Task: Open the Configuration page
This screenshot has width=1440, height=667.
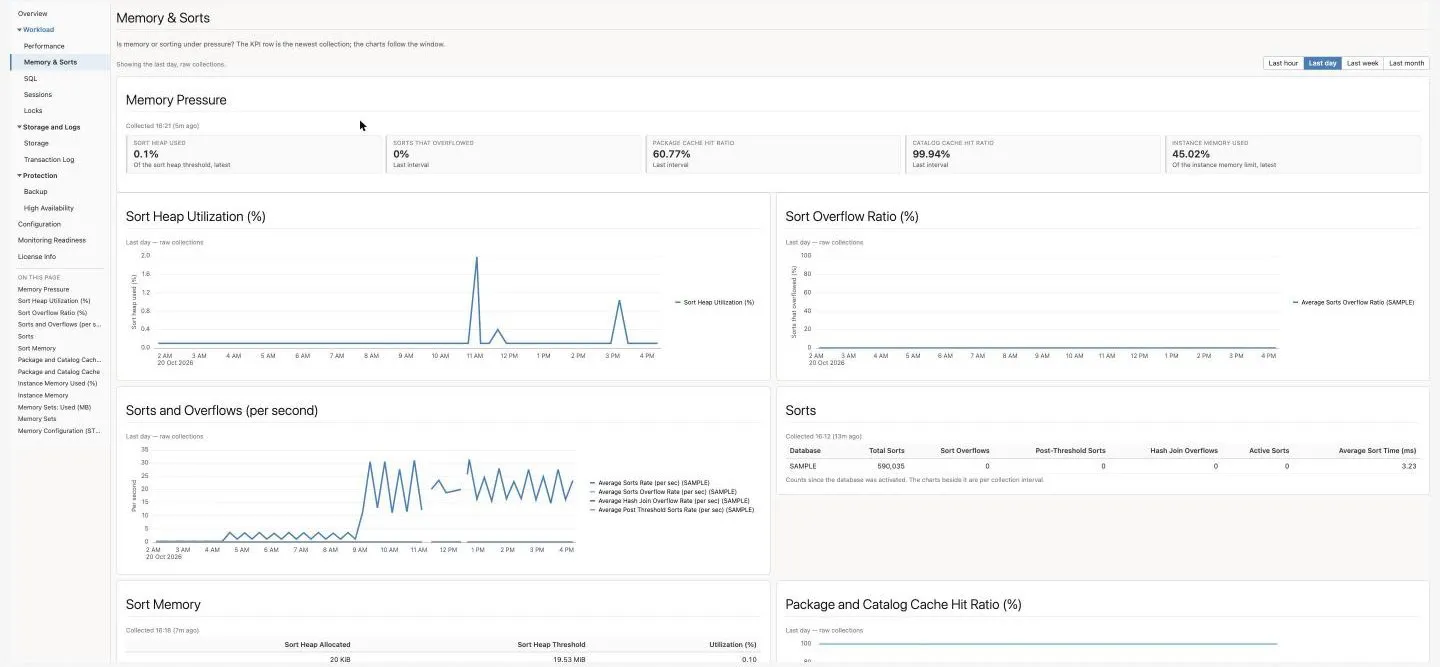Action: (x=39, y=224)
